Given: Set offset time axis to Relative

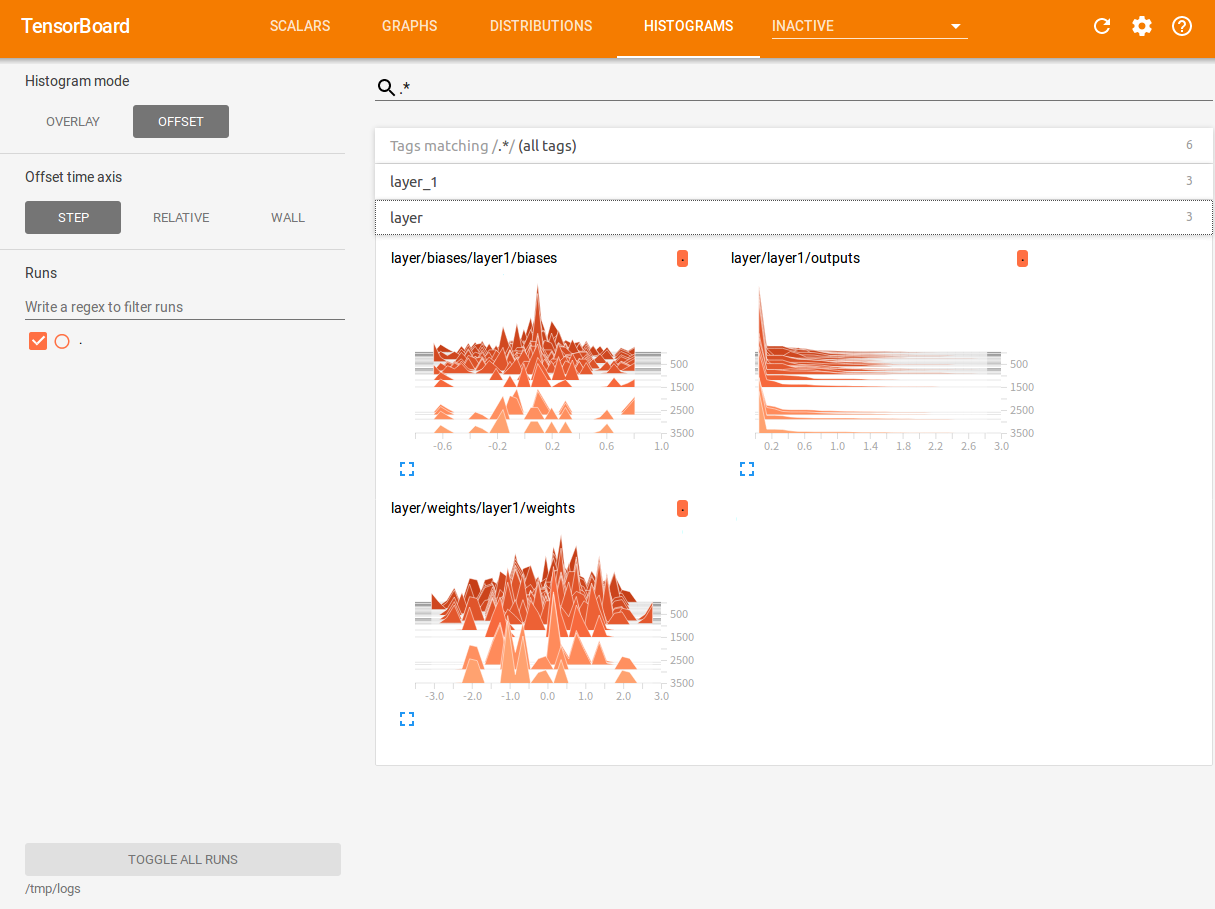Looking at the screenshot, I should click(x=181, y=217).
